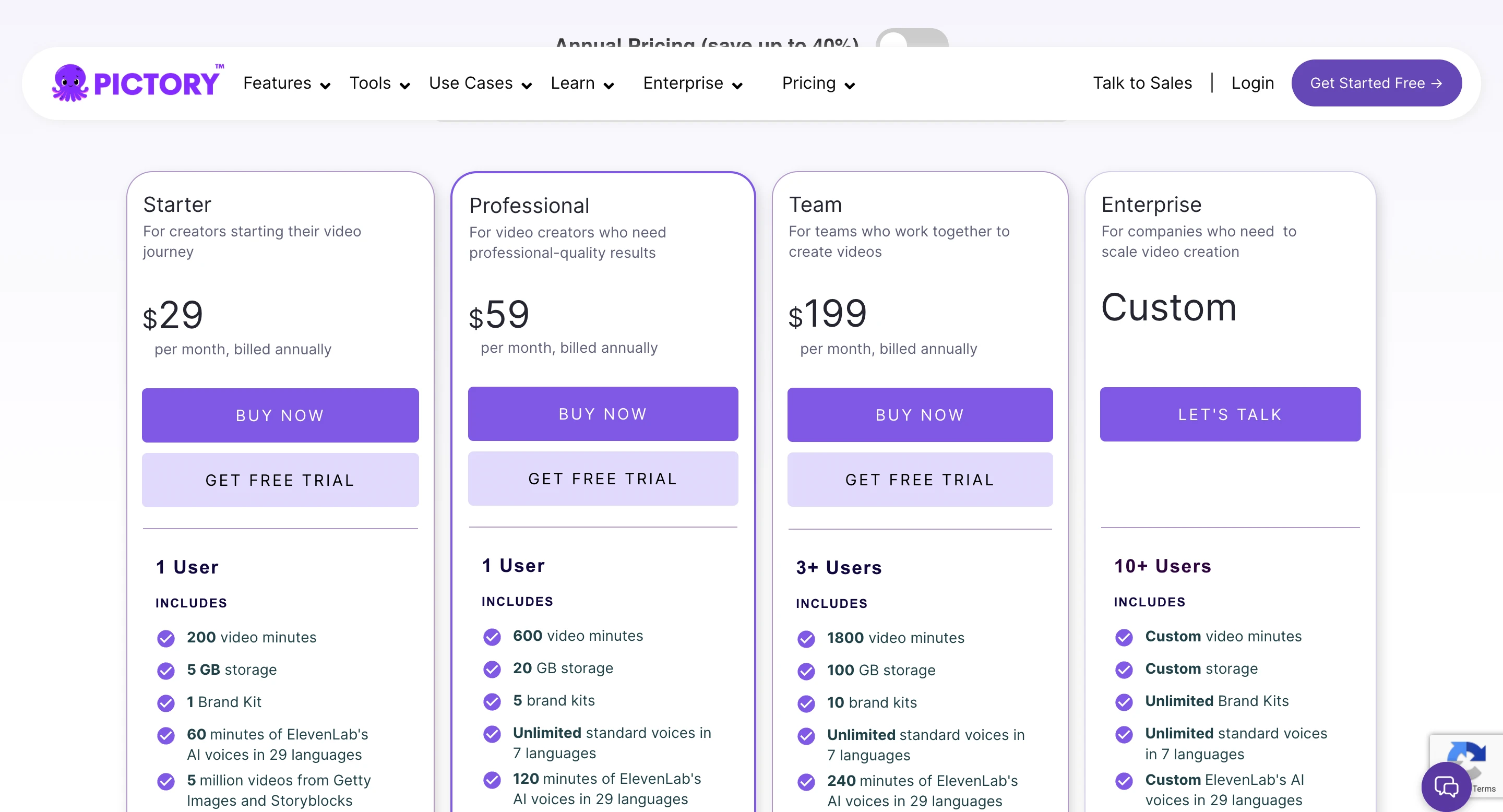Viewport: 1503px width, 812px height.
Task: Open the Use Cases dropdown
Action: pos(480,83)
